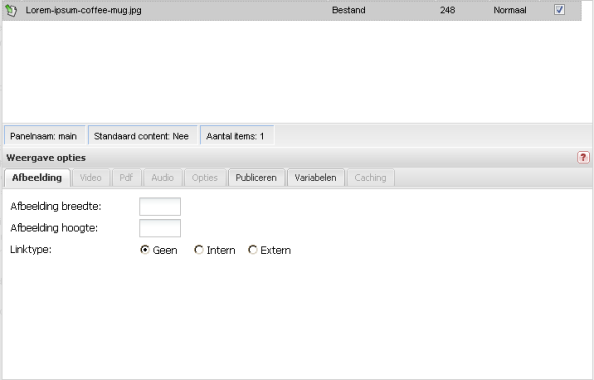This screenshot has width=594, height=380.
Task: Click the Normaal cell in the file row
Action: pyautogui.click(x=510, y=10)
